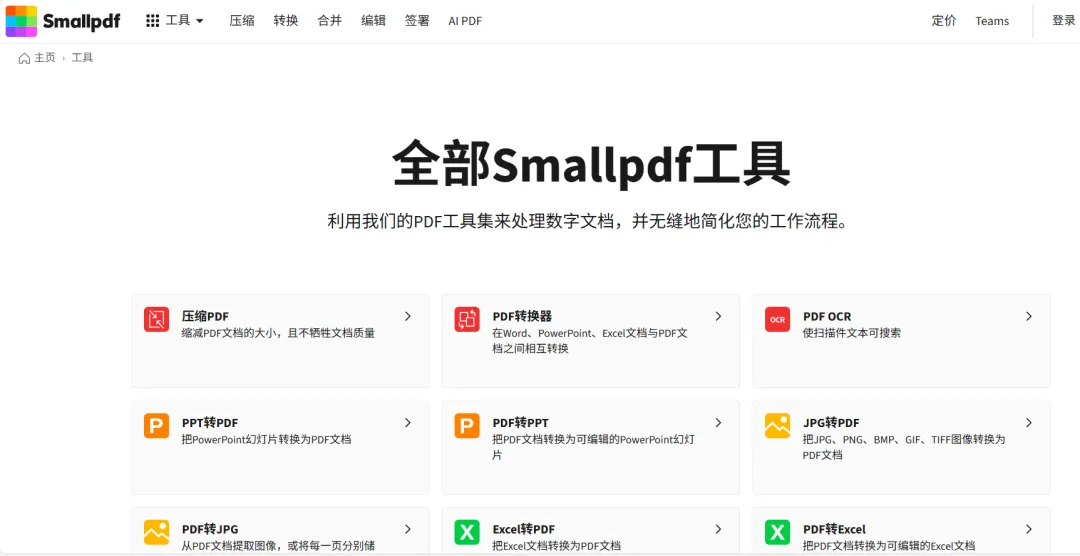
Task: Click the grid apps icon beside 工具
Action: coord(153,21)
